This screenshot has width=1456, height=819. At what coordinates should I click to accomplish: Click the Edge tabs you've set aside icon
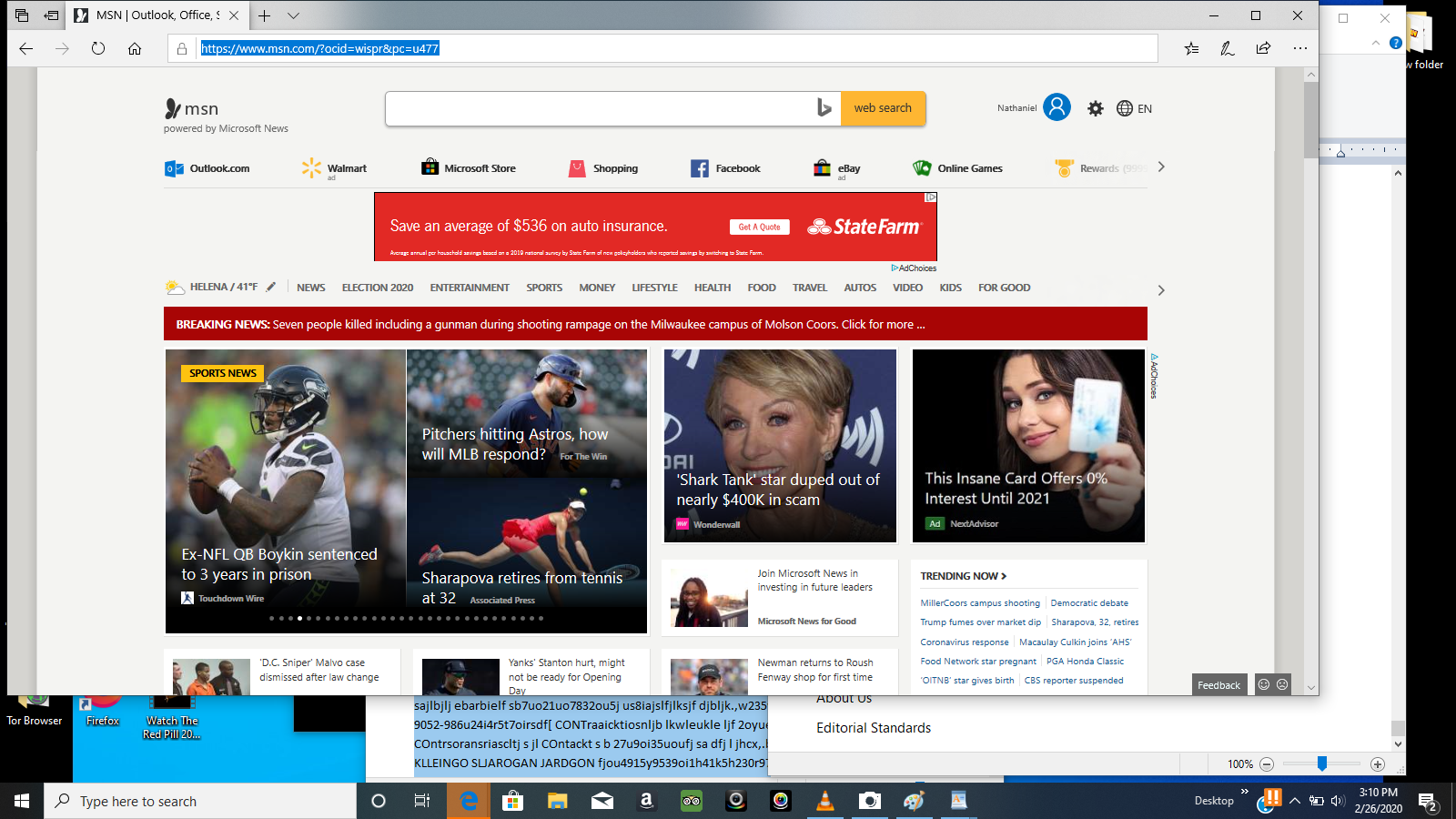click(22, 15)
